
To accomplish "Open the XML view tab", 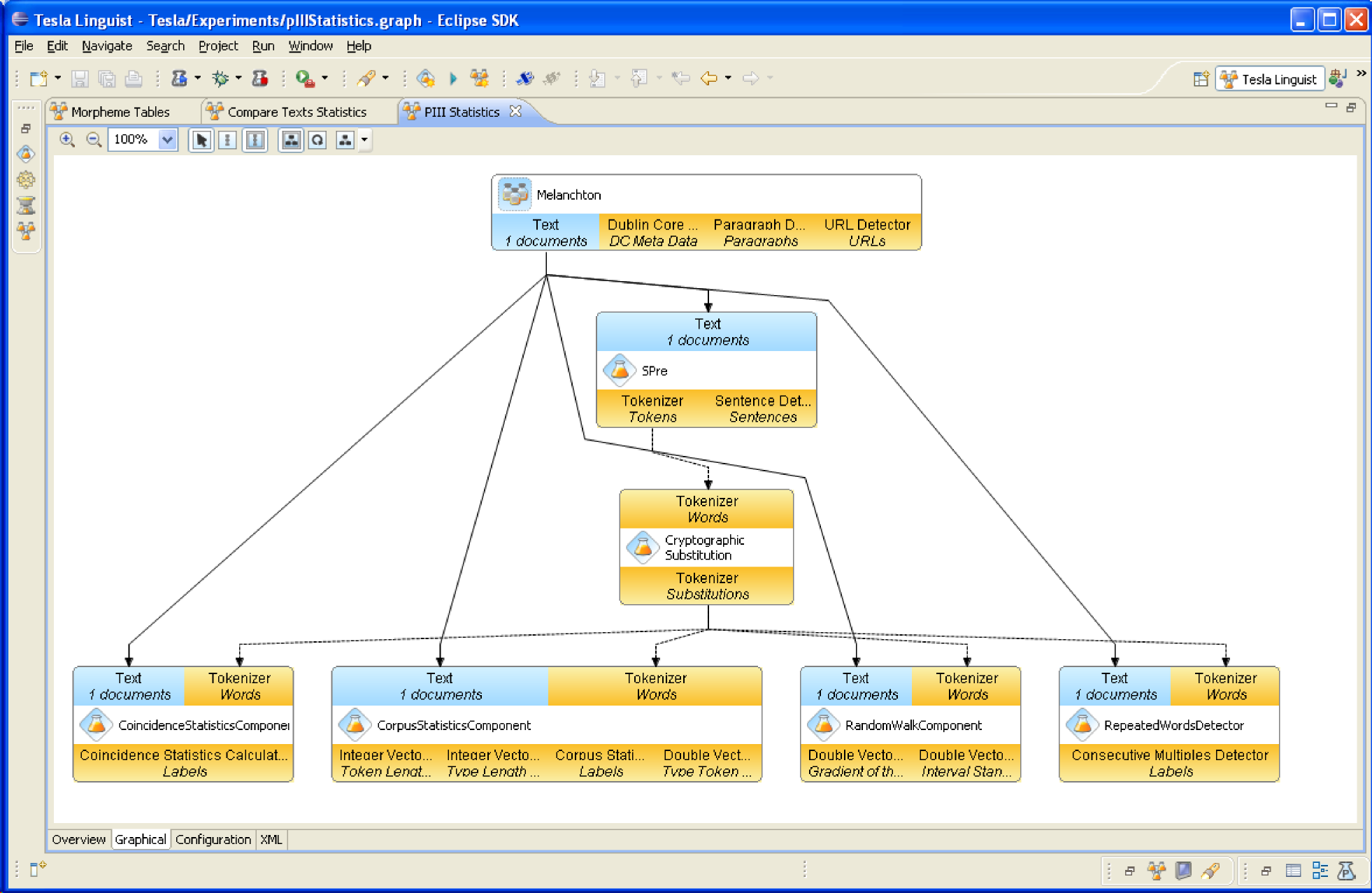I will pyautogui.click(x=271, y=839).
